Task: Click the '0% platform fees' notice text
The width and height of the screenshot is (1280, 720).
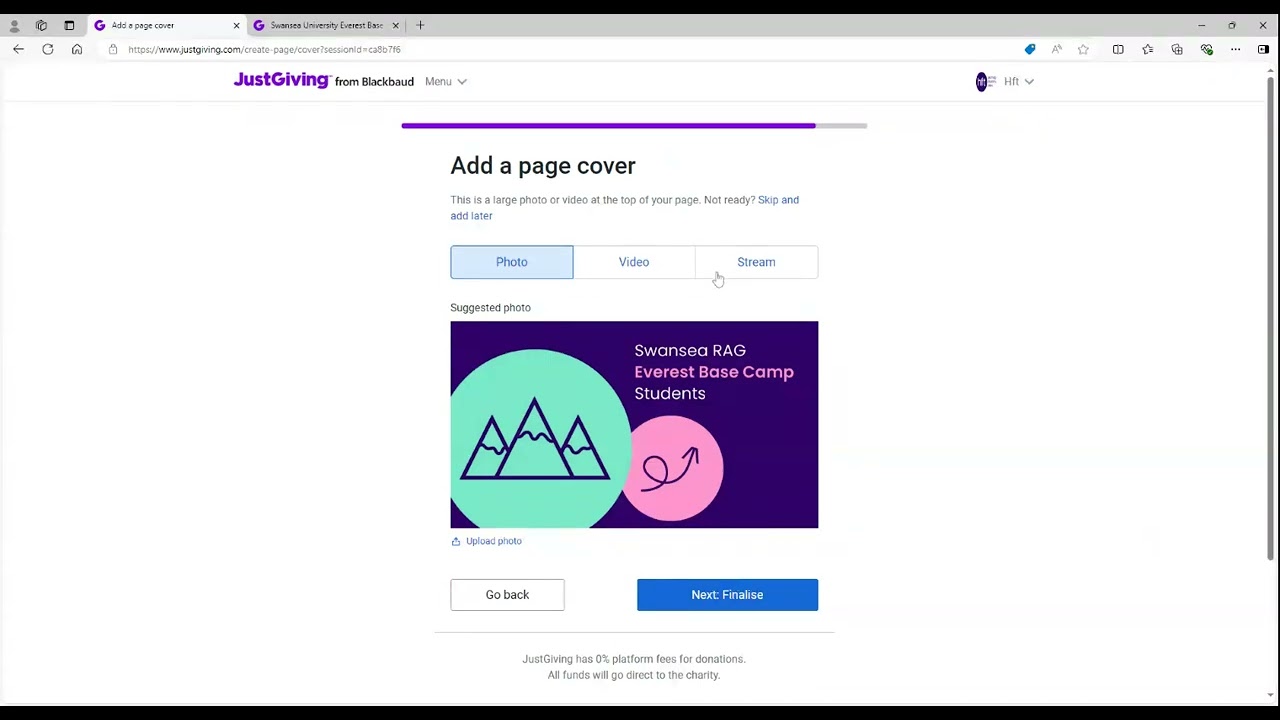Action: point(634,667)
